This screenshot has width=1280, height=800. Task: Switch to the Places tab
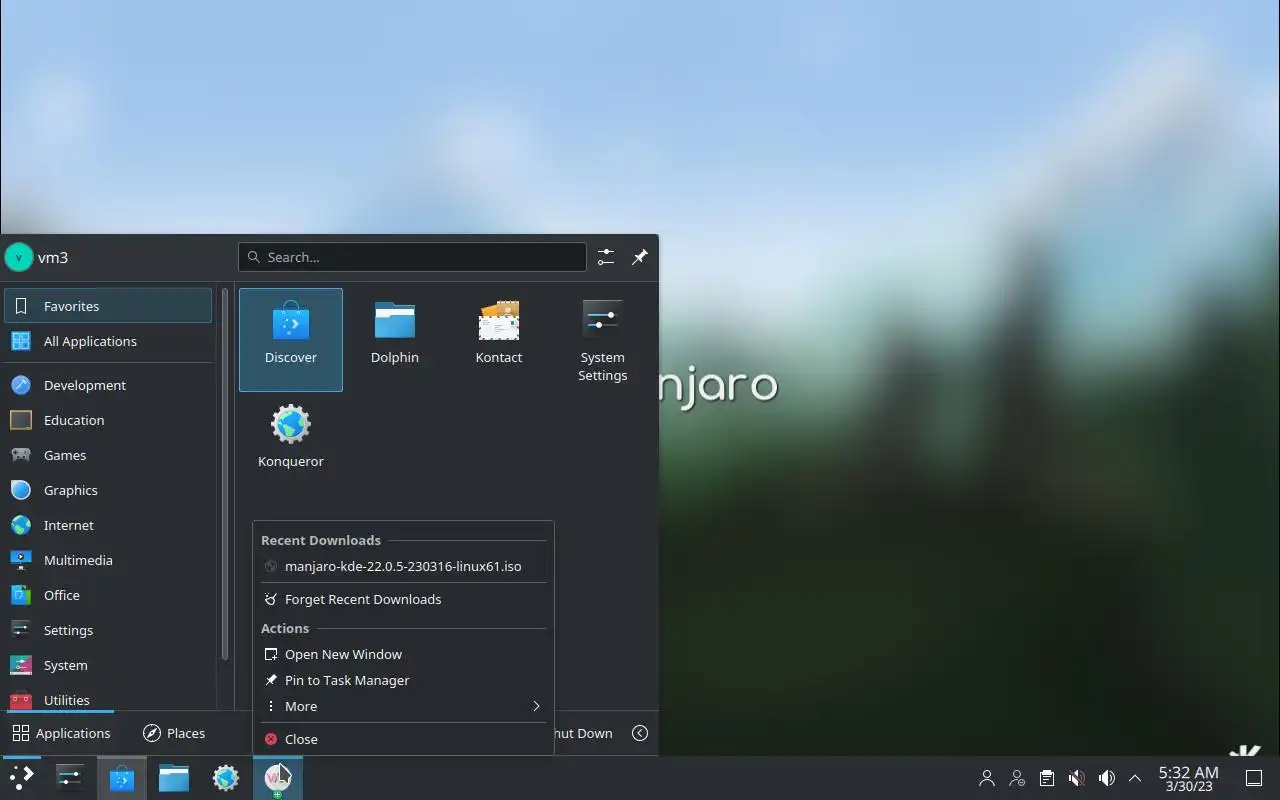[174, 733]
